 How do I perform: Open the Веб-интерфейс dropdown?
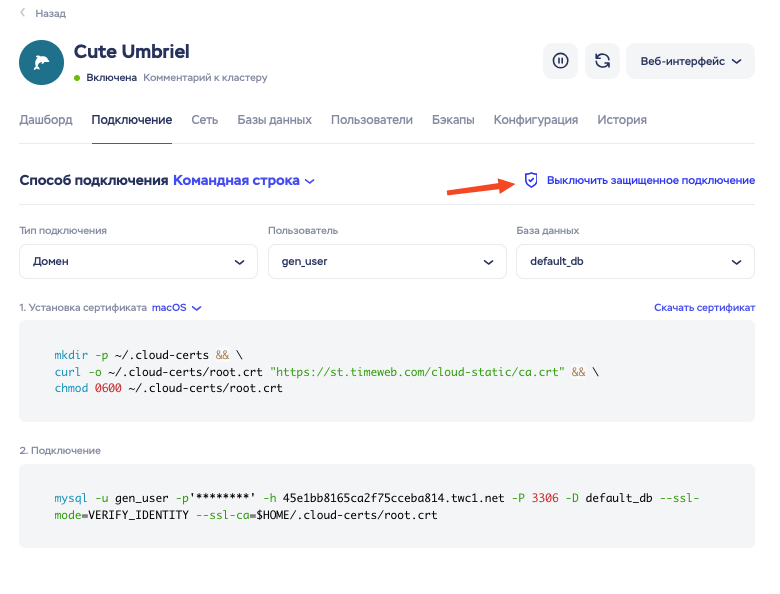[690, 61]
